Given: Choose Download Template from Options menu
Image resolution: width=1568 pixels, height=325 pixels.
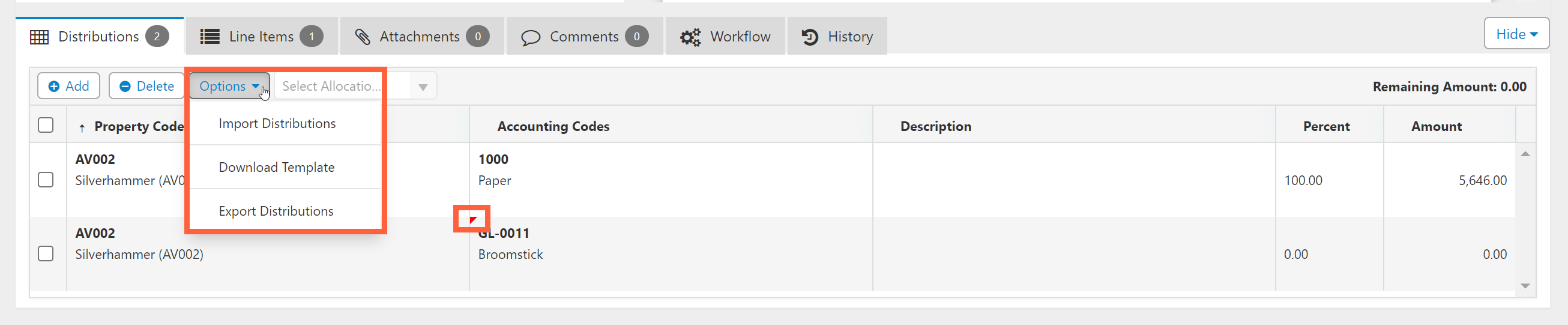Looking at the screenshot, I should click(276, 168).
